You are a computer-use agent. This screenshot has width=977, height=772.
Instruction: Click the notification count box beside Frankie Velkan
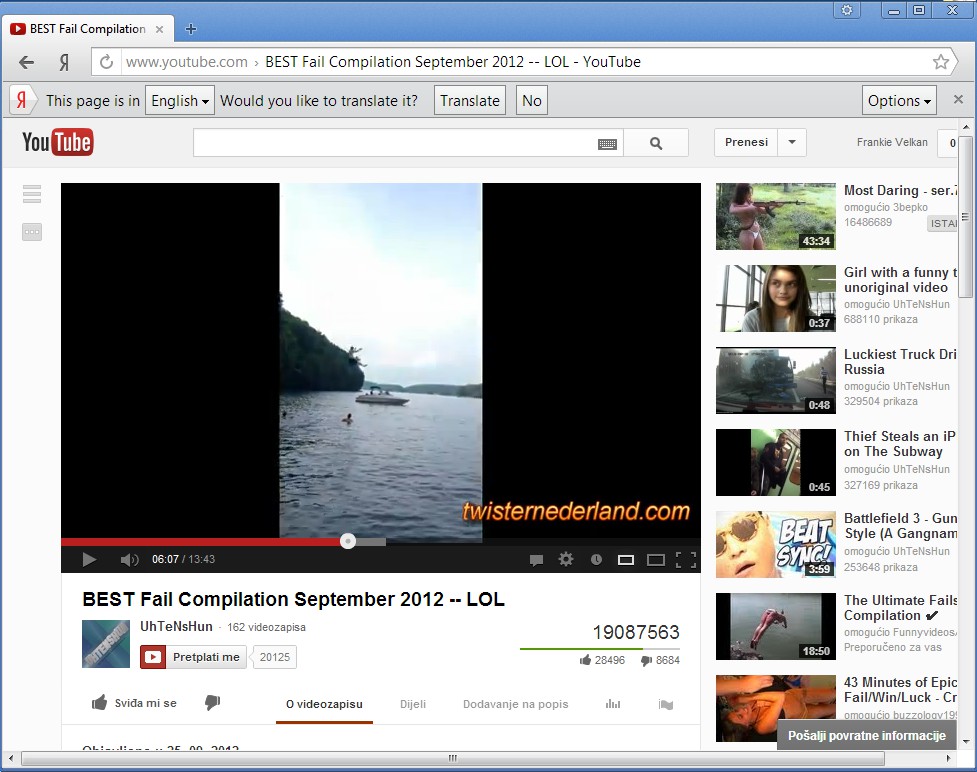pos(948,143)
